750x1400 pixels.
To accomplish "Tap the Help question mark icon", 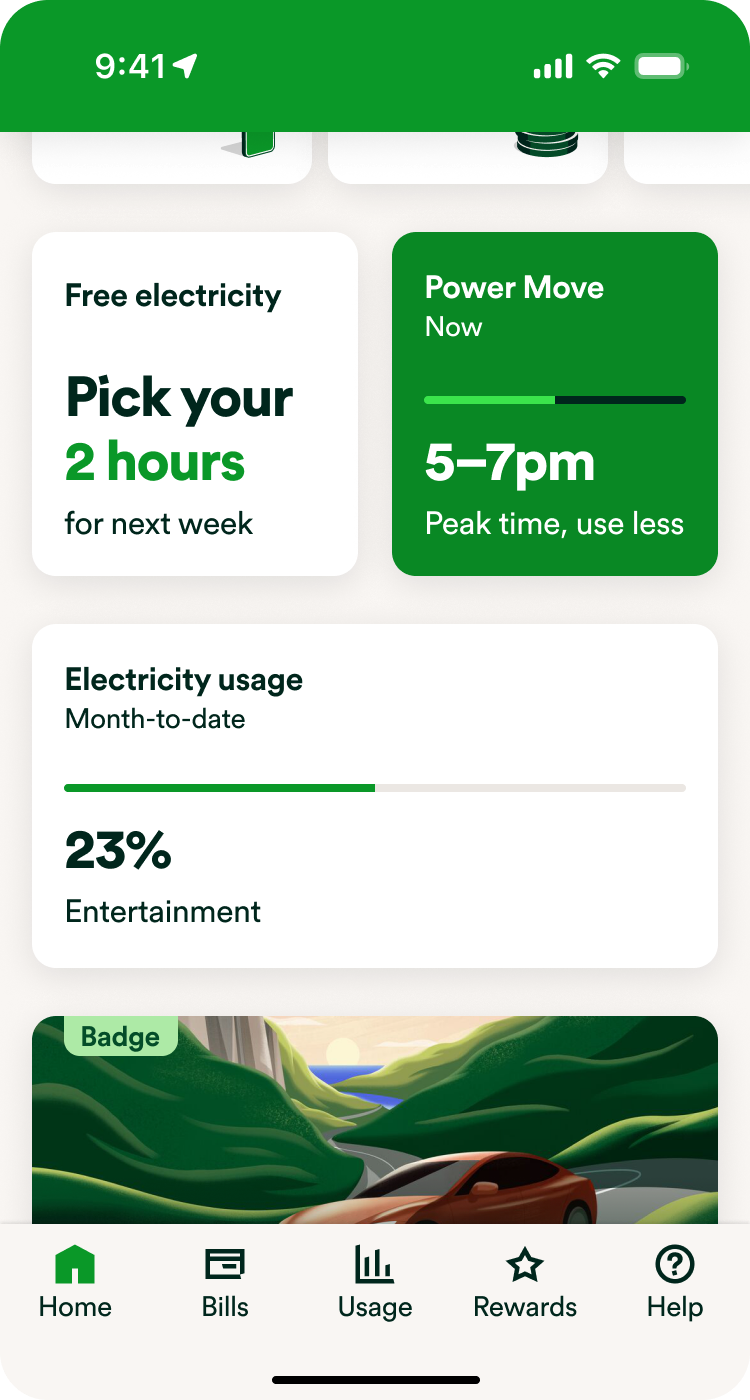I will (x=675, y=1265).
